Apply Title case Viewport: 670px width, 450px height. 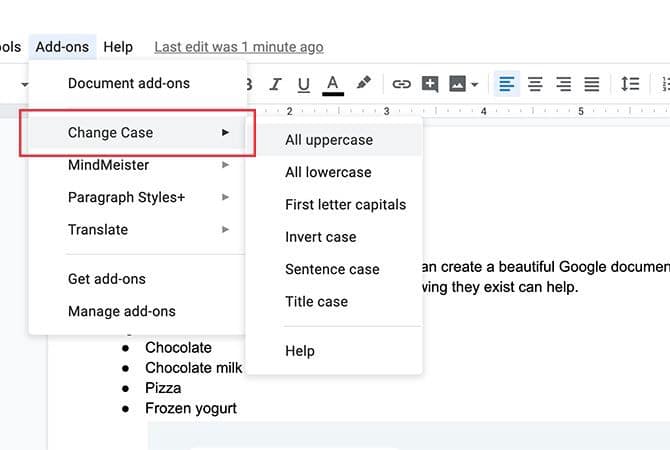pos(334,302)
